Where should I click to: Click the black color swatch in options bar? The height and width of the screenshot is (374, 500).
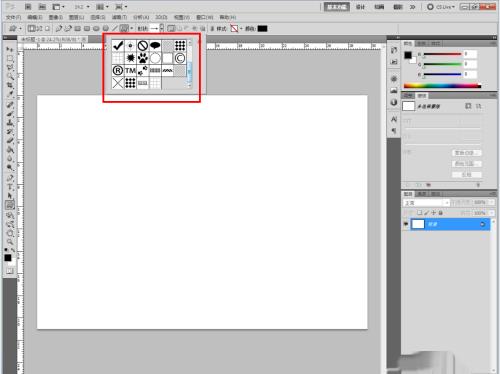262,29
